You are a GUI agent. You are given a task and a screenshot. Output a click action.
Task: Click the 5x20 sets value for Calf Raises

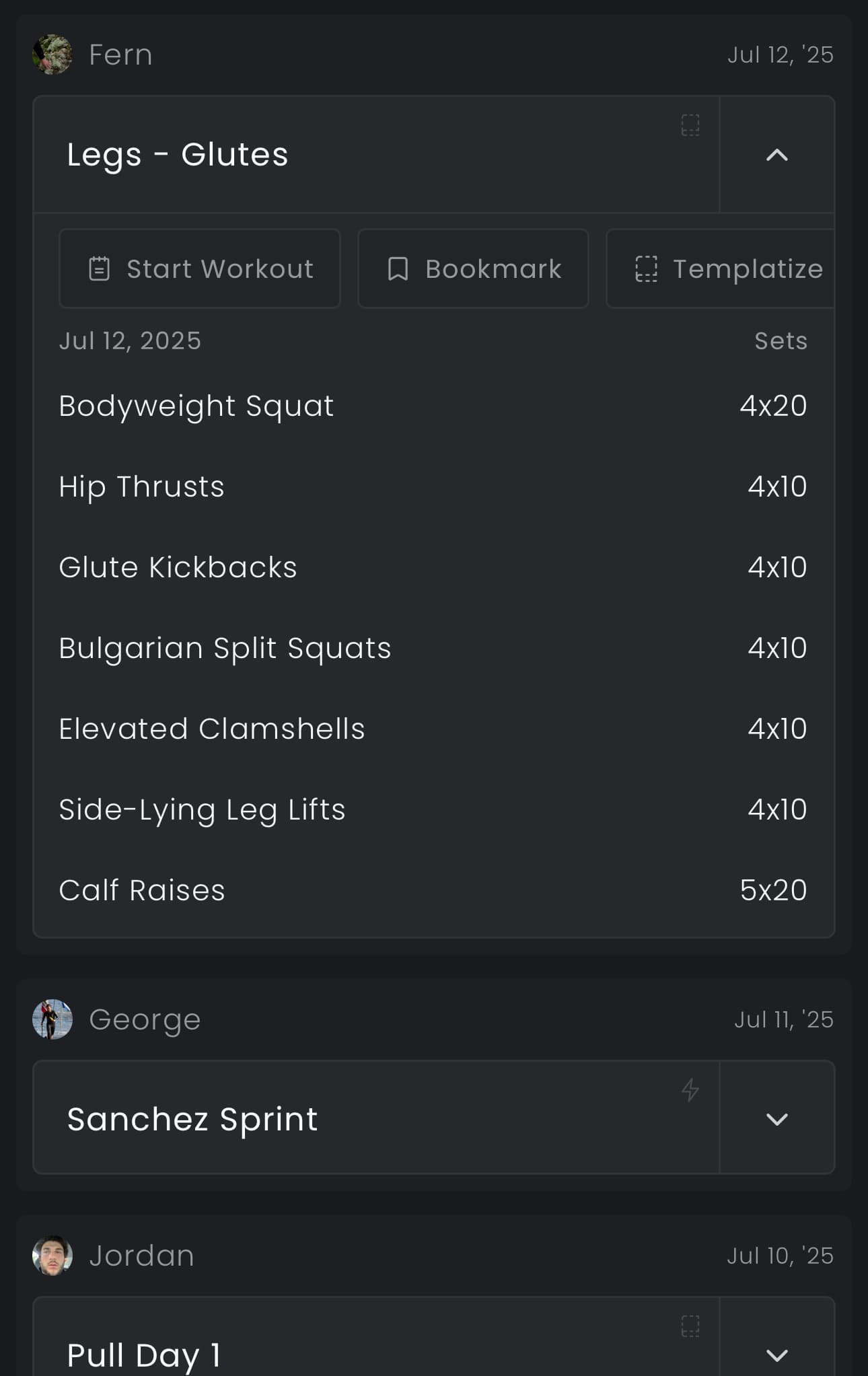[772, 890]
